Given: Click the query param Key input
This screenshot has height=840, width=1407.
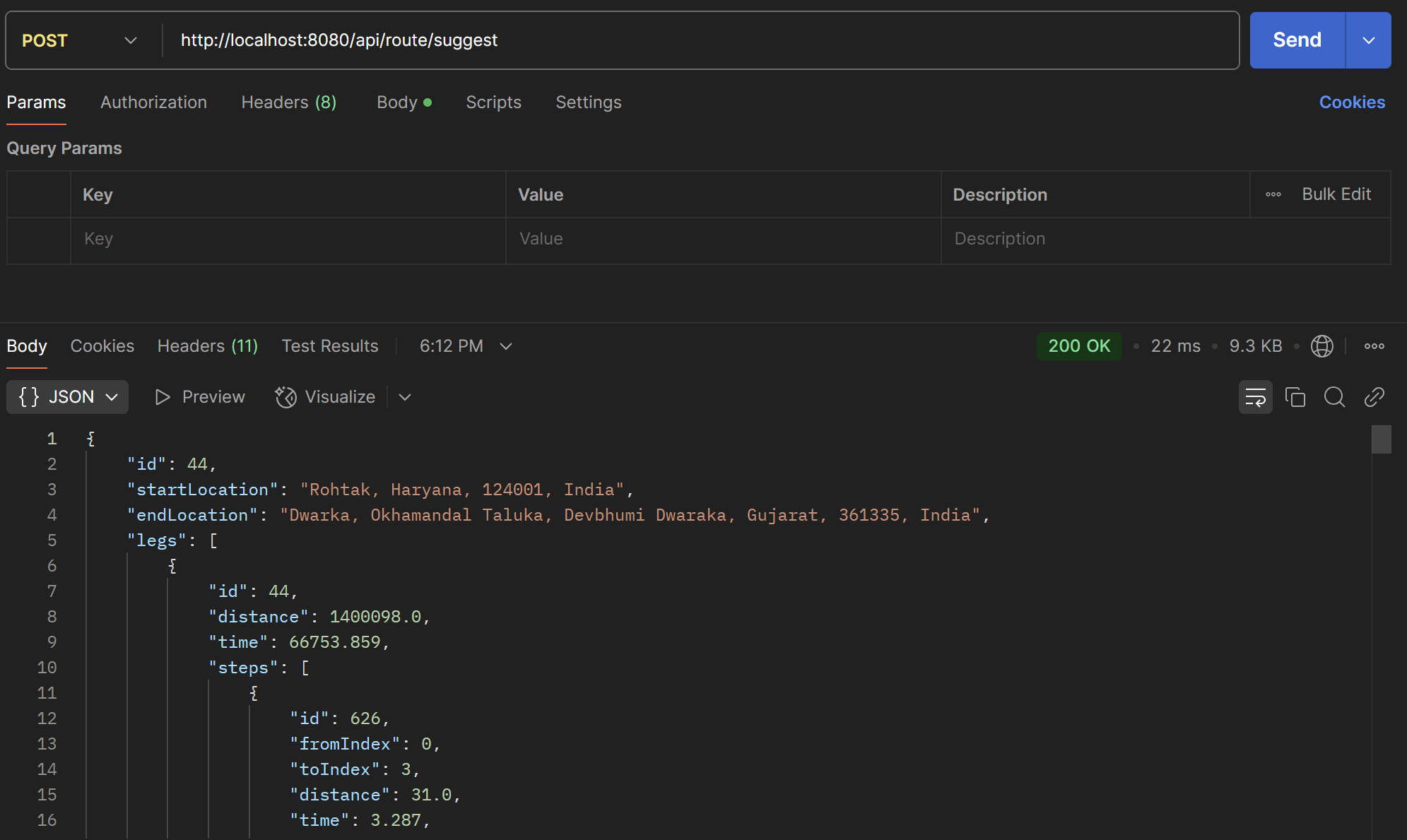Looking at the screenshot, I should click(x=288, y=239).
